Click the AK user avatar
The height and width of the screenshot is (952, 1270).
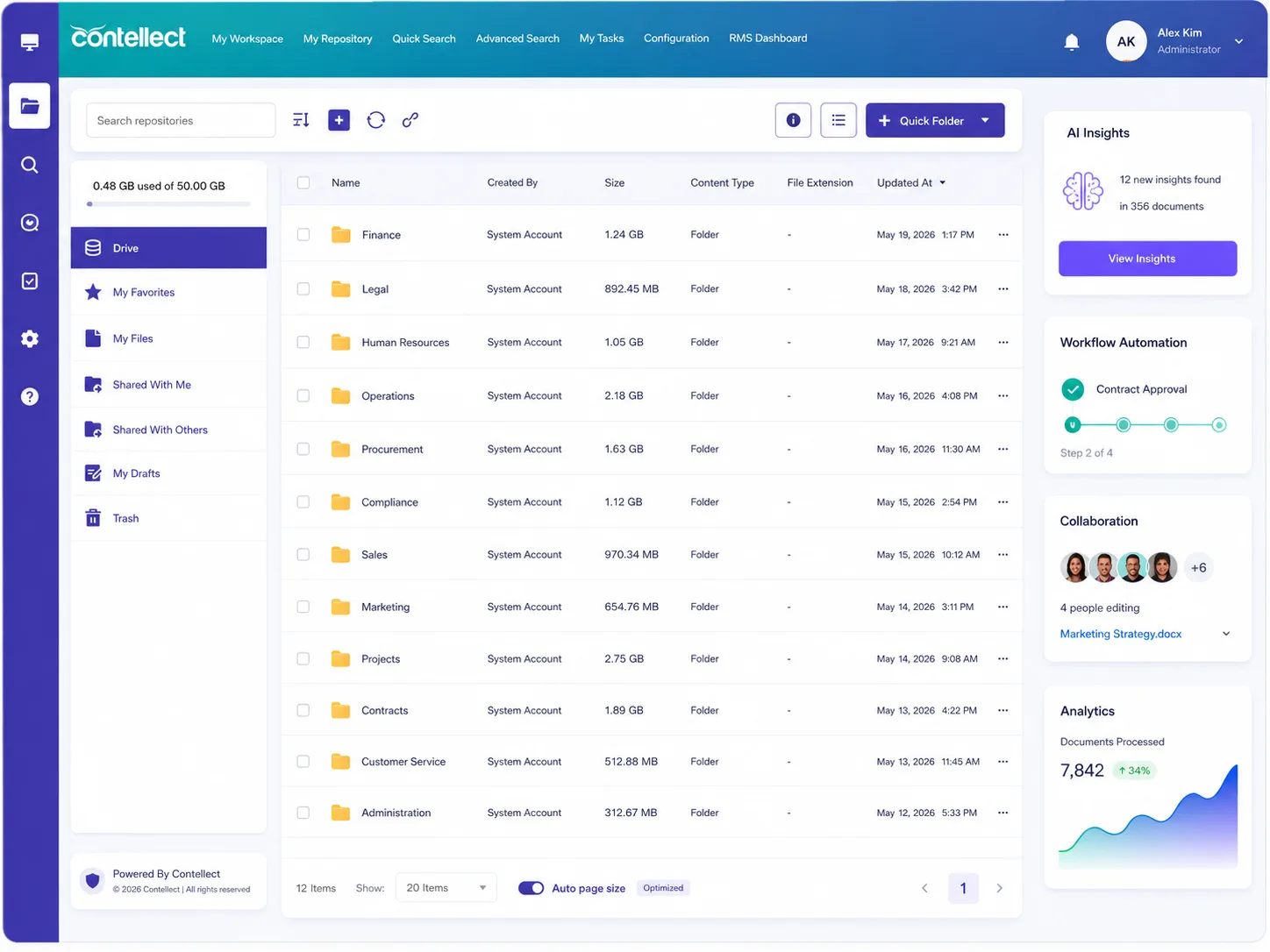pos(1126,41)
